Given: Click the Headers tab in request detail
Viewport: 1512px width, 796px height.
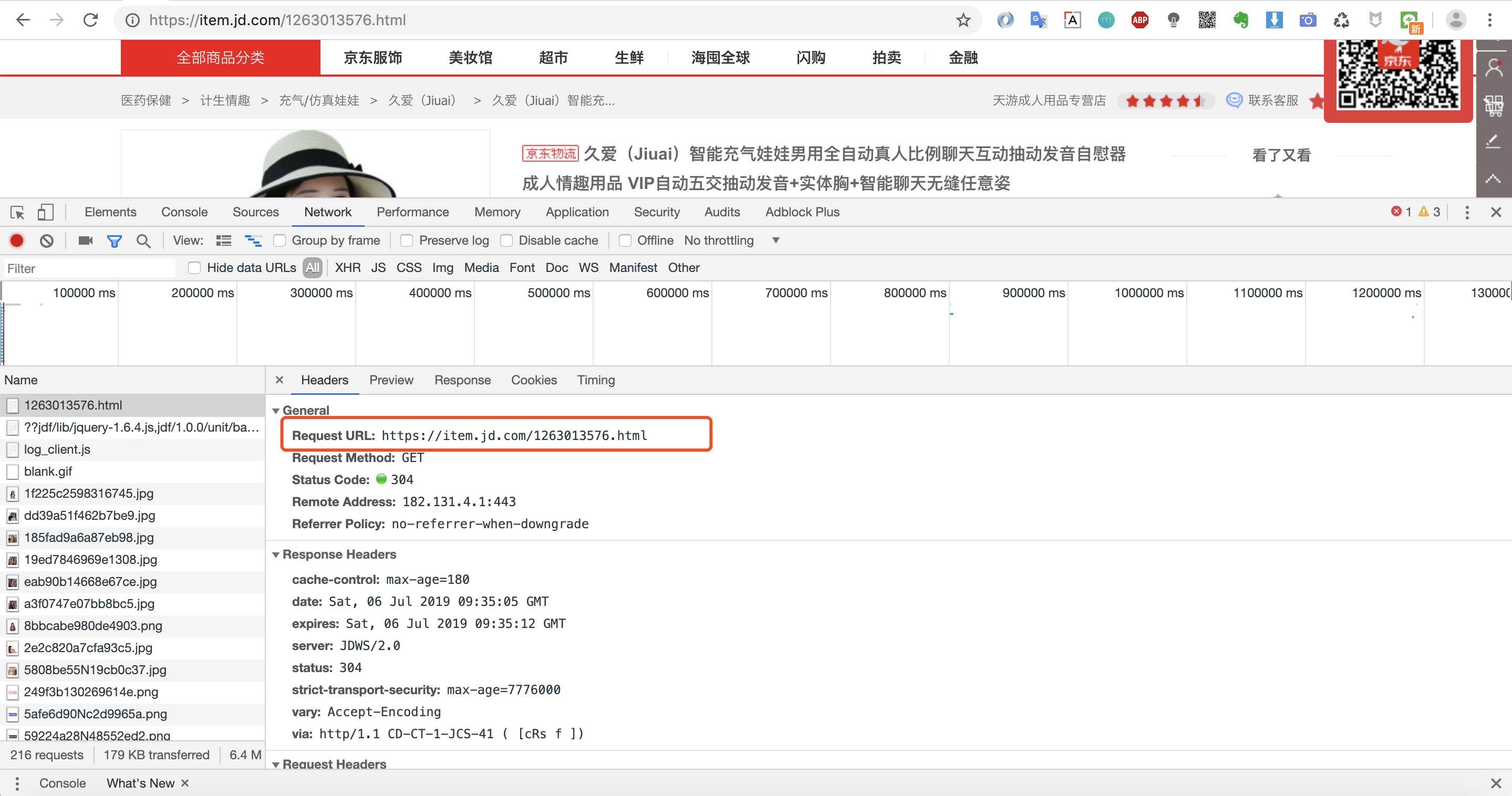Looking at the screenshot, I should pyautogui.click(x=324, y=380).
